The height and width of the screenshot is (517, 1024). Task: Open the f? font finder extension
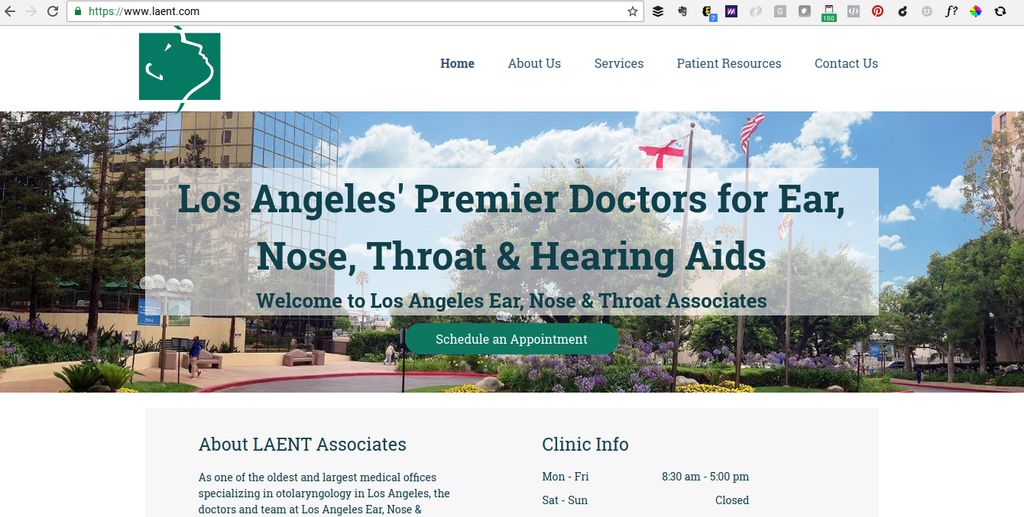click(952, 11)
